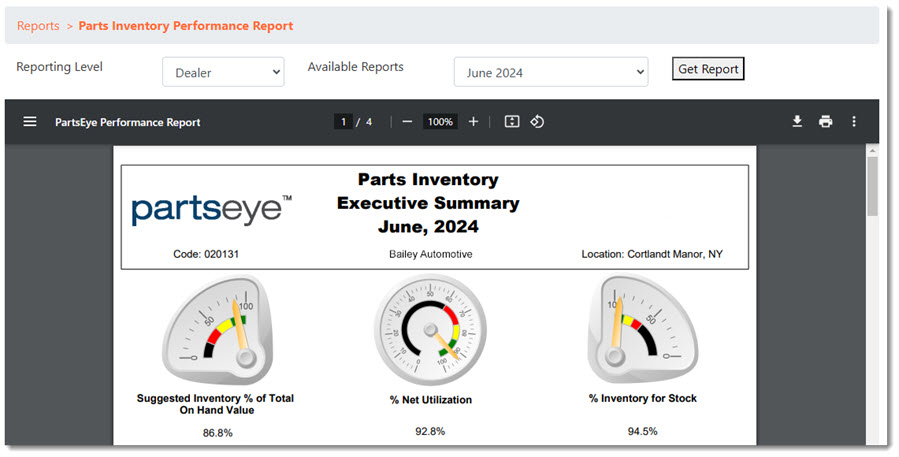Rotate the document with the rotate icon
899x457 pixels.
point(537,122)
